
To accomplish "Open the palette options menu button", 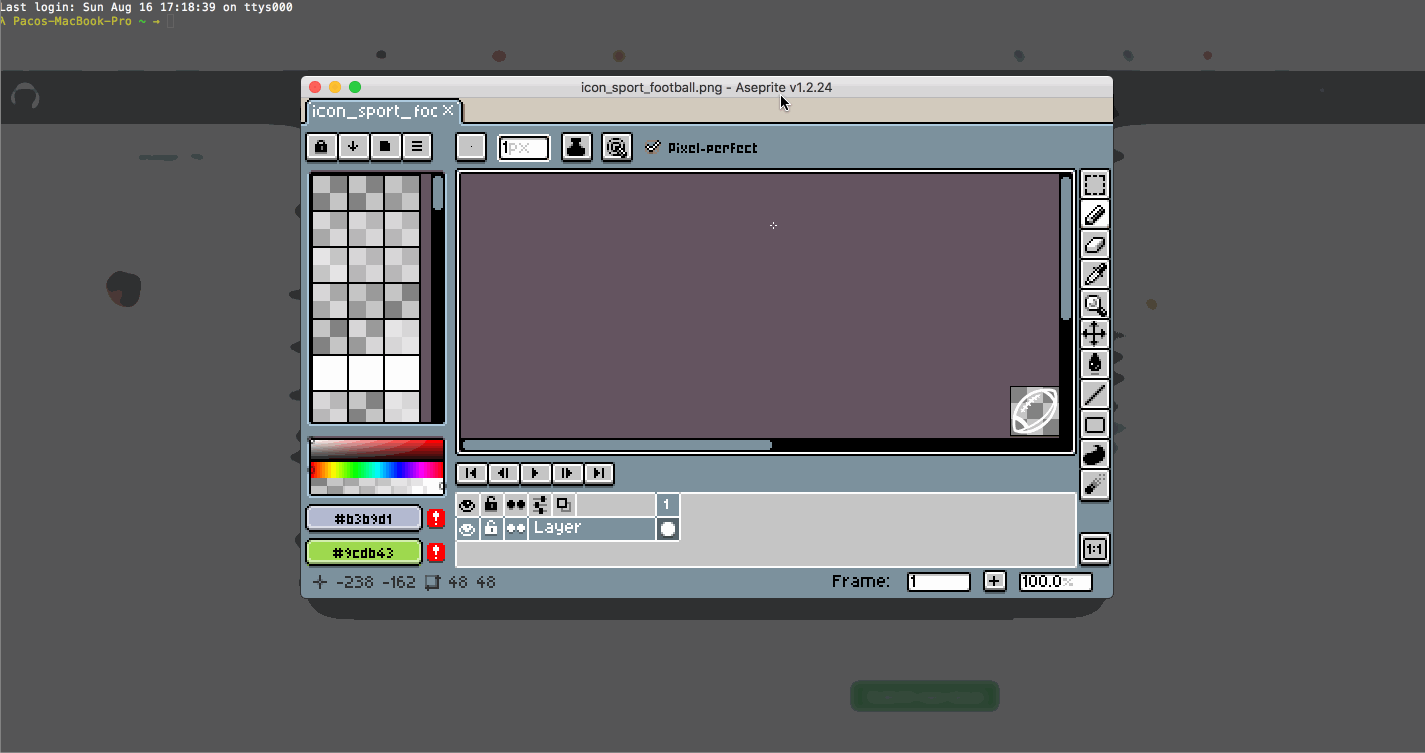I will pyautogui.click(x=417, y=147).
